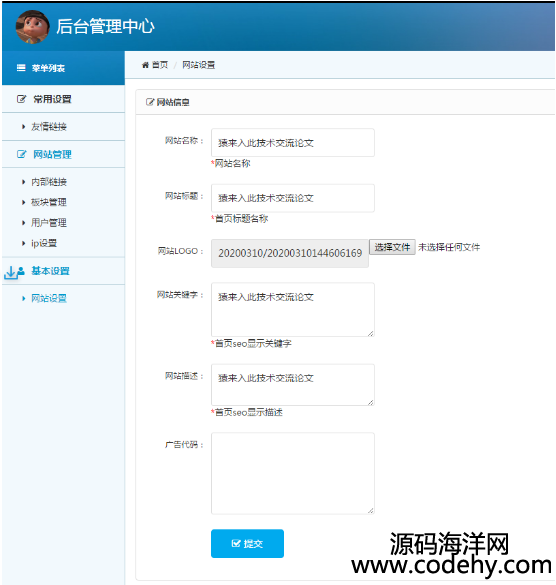556x585 pixels.
Task: Click the avatar image in header
Action: tap(32, 27)
